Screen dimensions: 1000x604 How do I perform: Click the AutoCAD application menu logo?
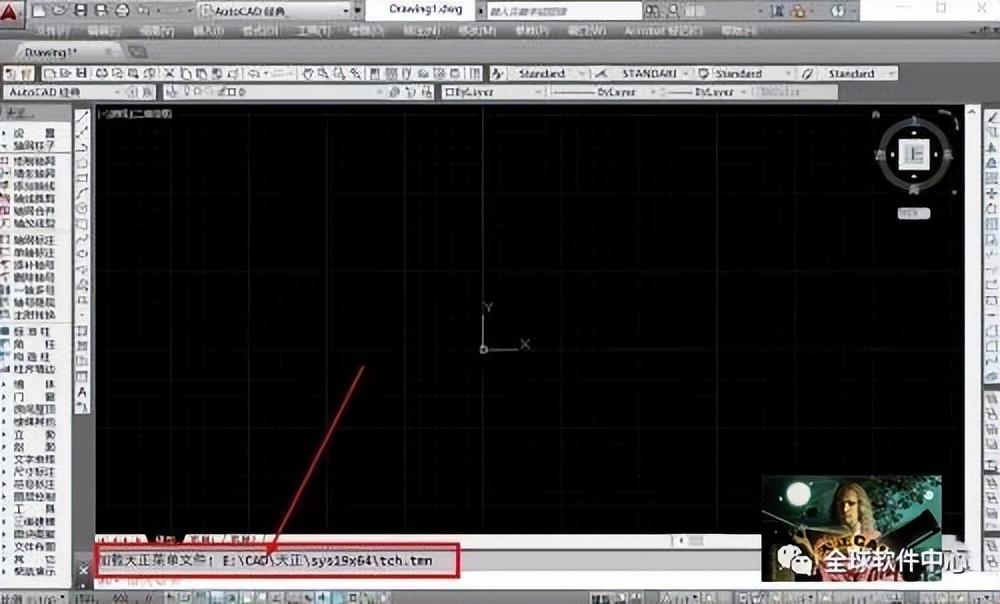pyautogui.click(x=11, y=10)
